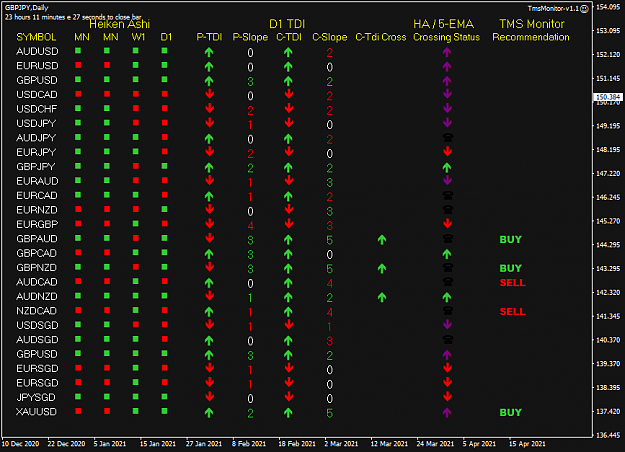Select the JPYSGD symbol label
This screenshot has height=452, width=625.
click(36, 397)
